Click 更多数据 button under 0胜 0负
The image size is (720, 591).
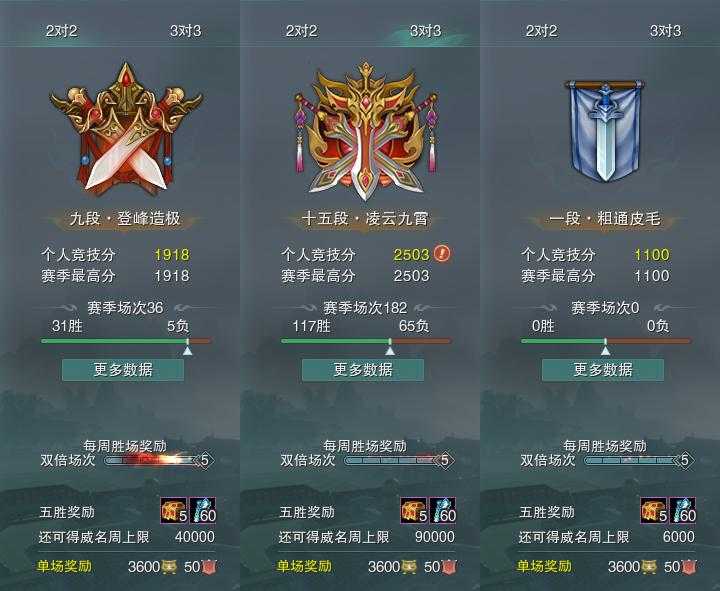[x=603, y=370]
